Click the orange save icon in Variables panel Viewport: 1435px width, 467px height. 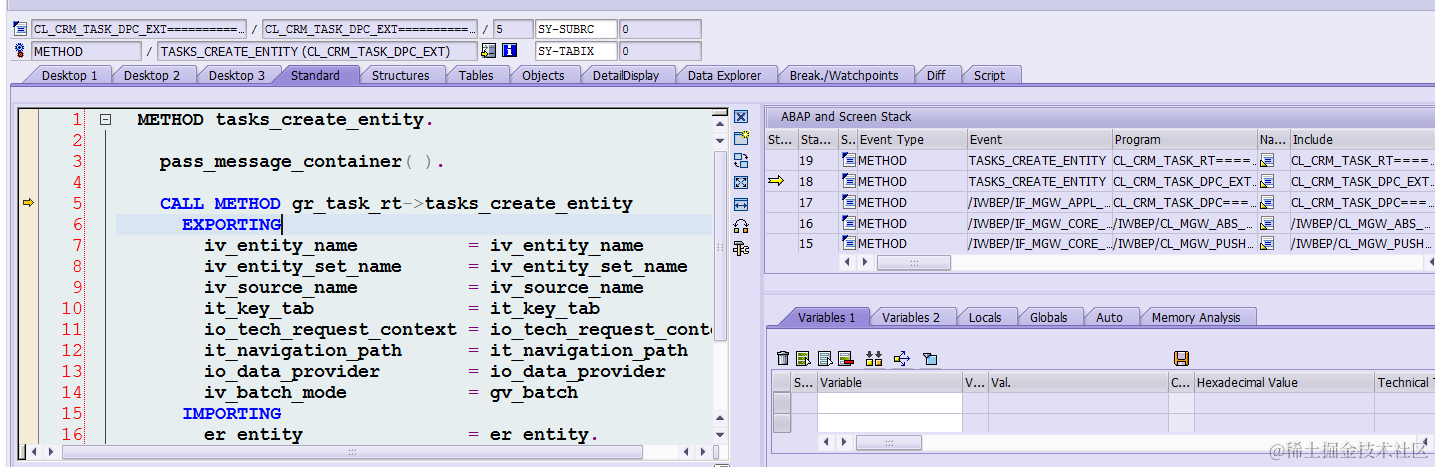click(1181, 358)
